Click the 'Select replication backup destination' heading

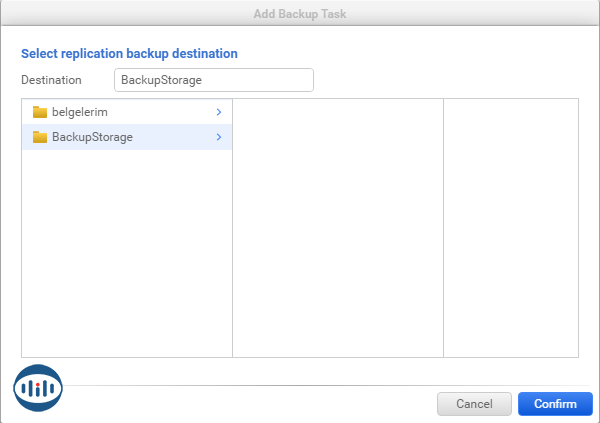pos(129,53)
